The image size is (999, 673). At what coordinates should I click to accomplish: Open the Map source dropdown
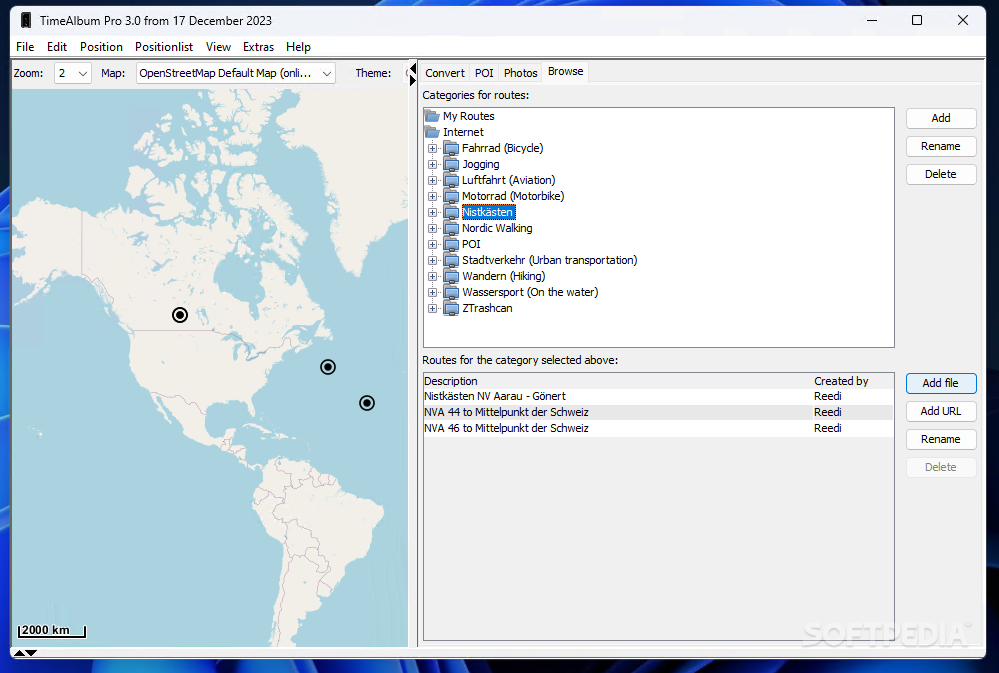point(235,73)
